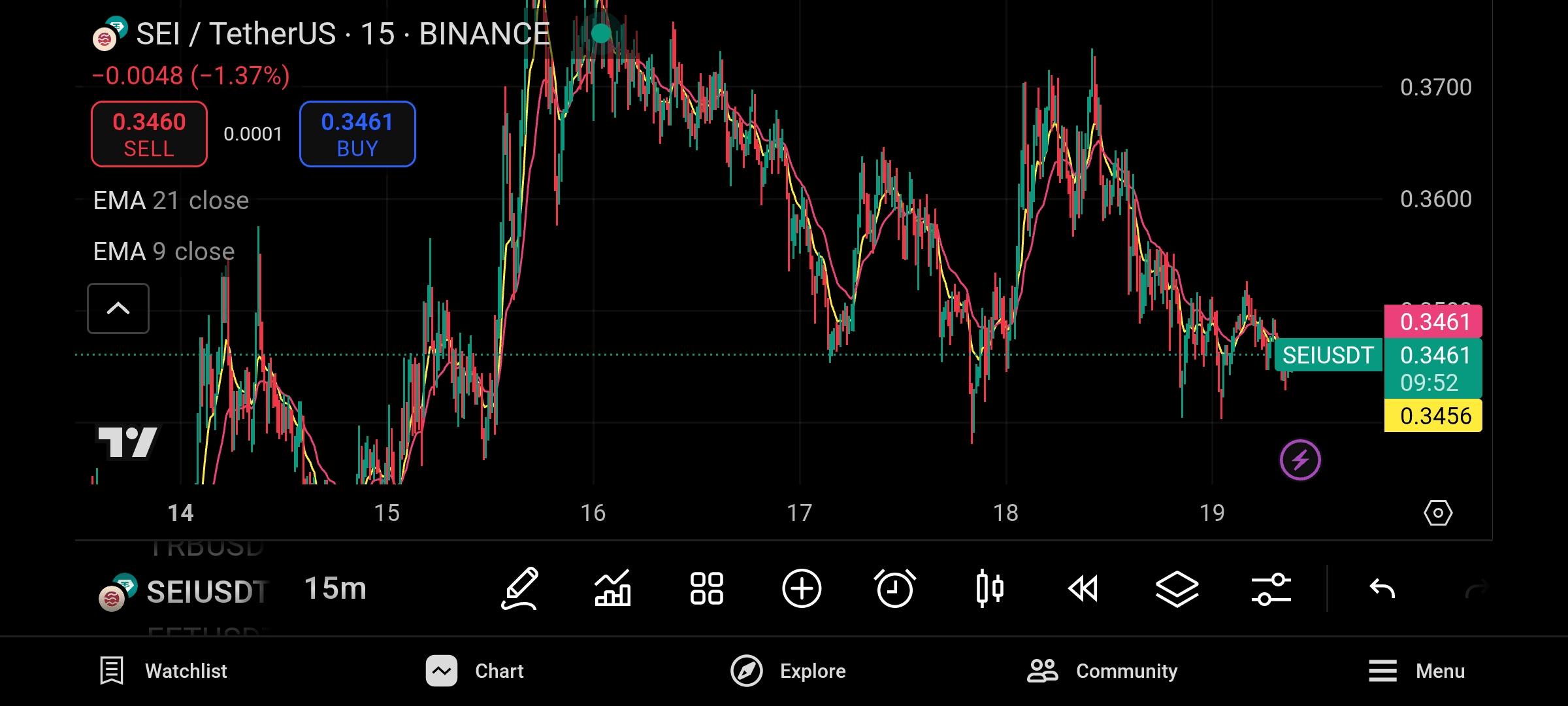This screenshot has width=1568, height=706.
Task: Tap the green market status dot
Action: click(x=600, y=33)
